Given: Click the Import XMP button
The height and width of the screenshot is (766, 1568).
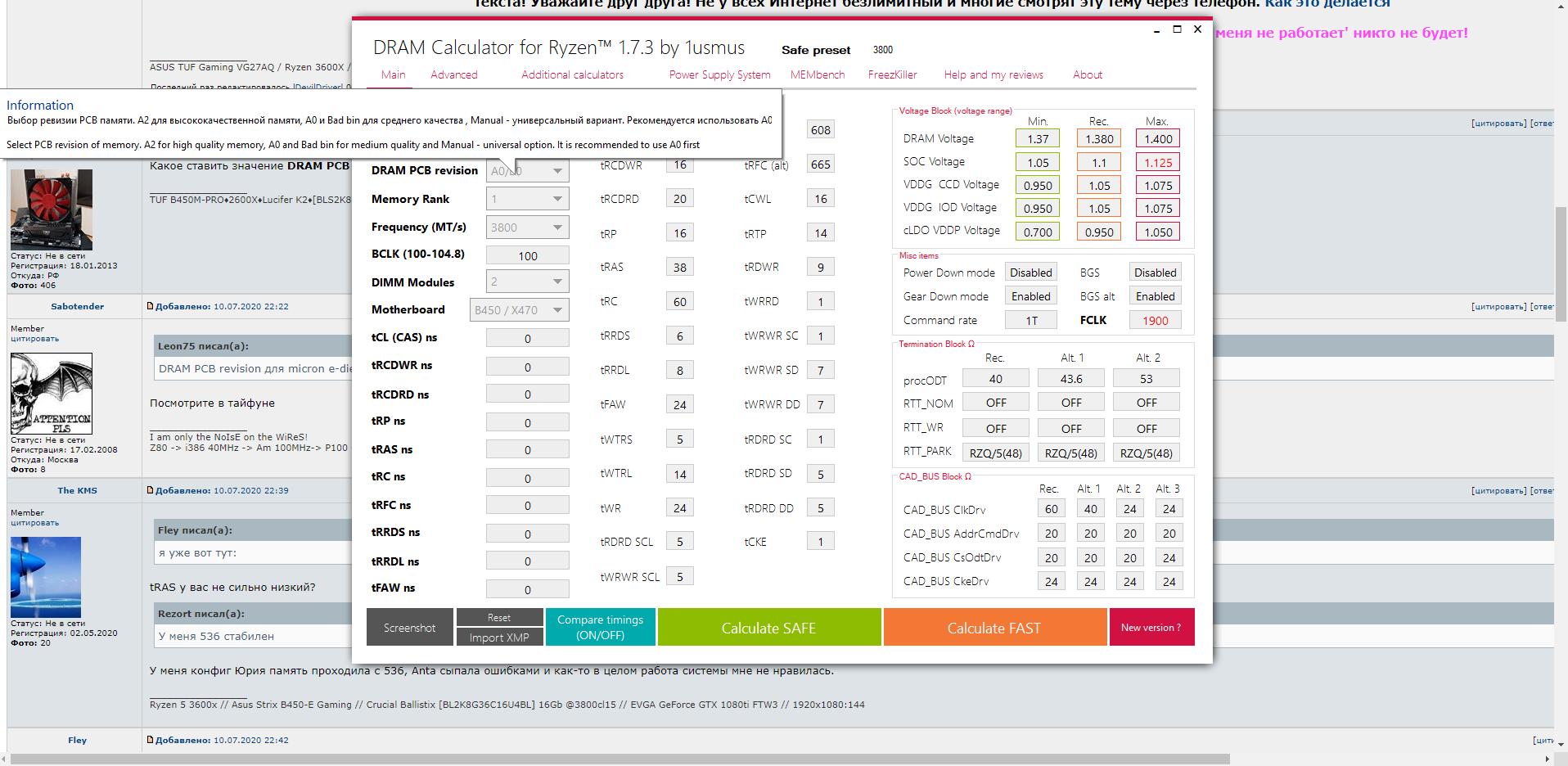Looking at the screenshot, I should tap(499, 638).
